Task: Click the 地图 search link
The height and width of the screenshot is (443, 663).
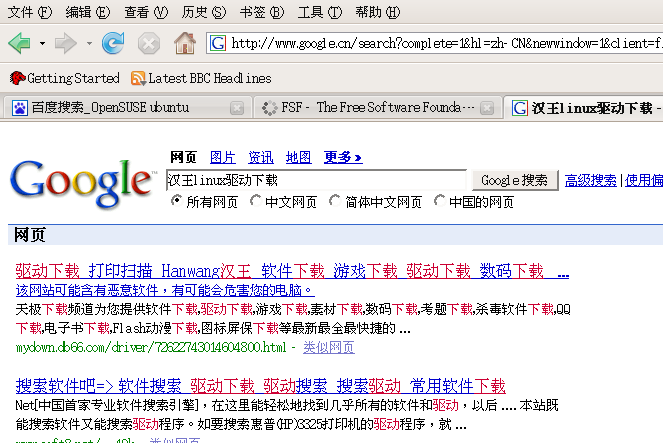Action: click(x=298, y=157)
